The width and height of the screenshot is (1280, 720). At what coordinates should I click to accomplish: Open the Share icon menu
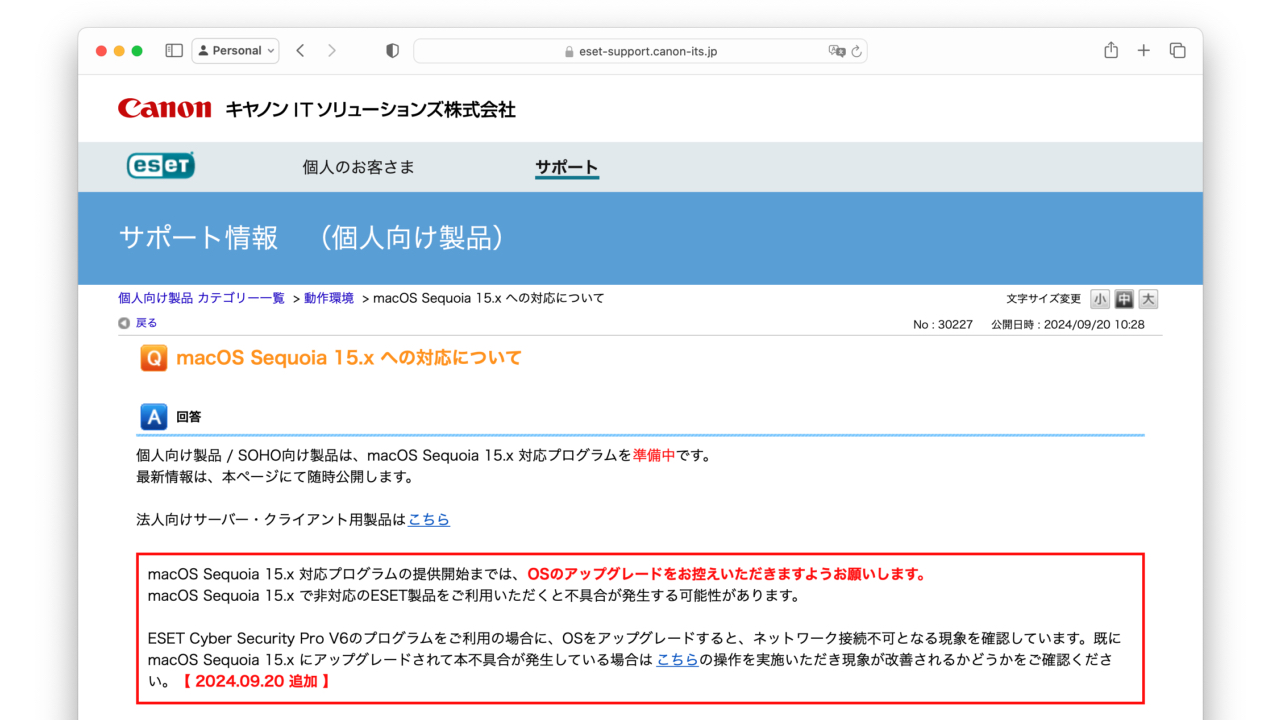(1111, 50)
